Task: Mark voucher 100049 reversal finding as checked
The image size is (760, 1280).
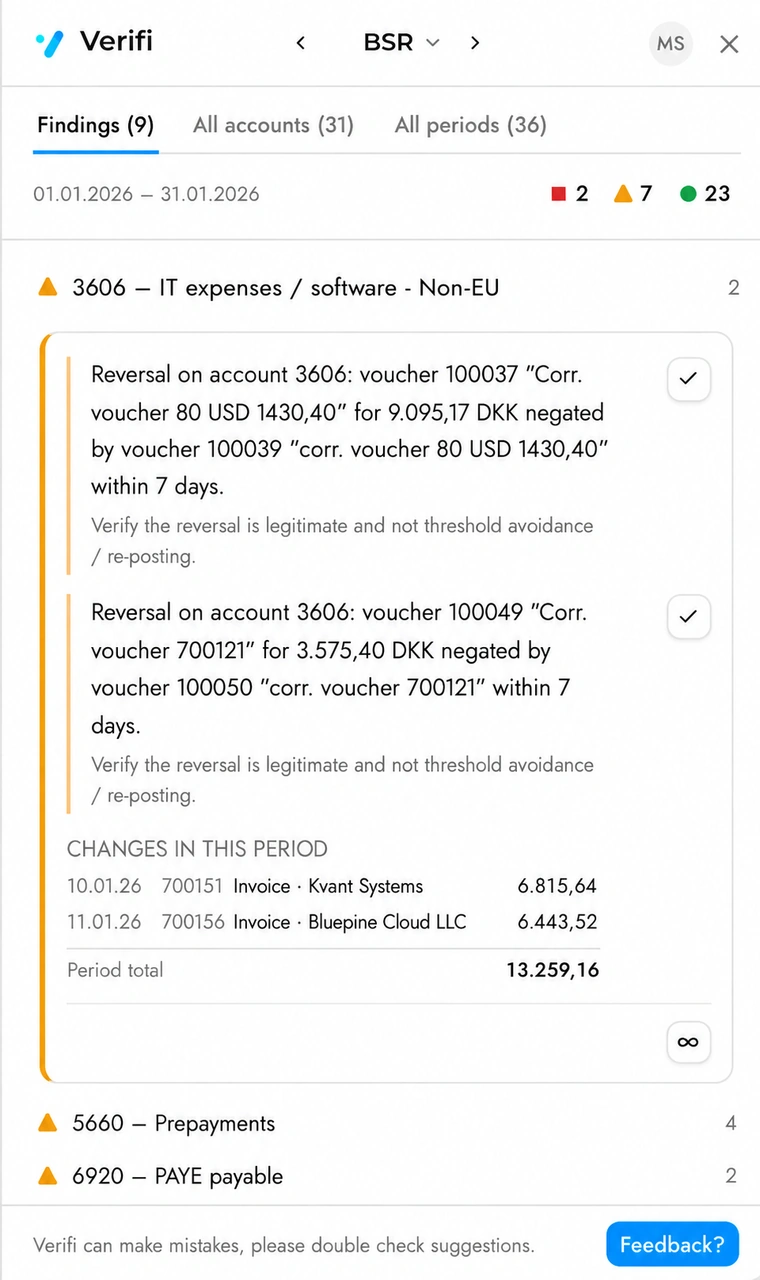Action: [688, 617]
